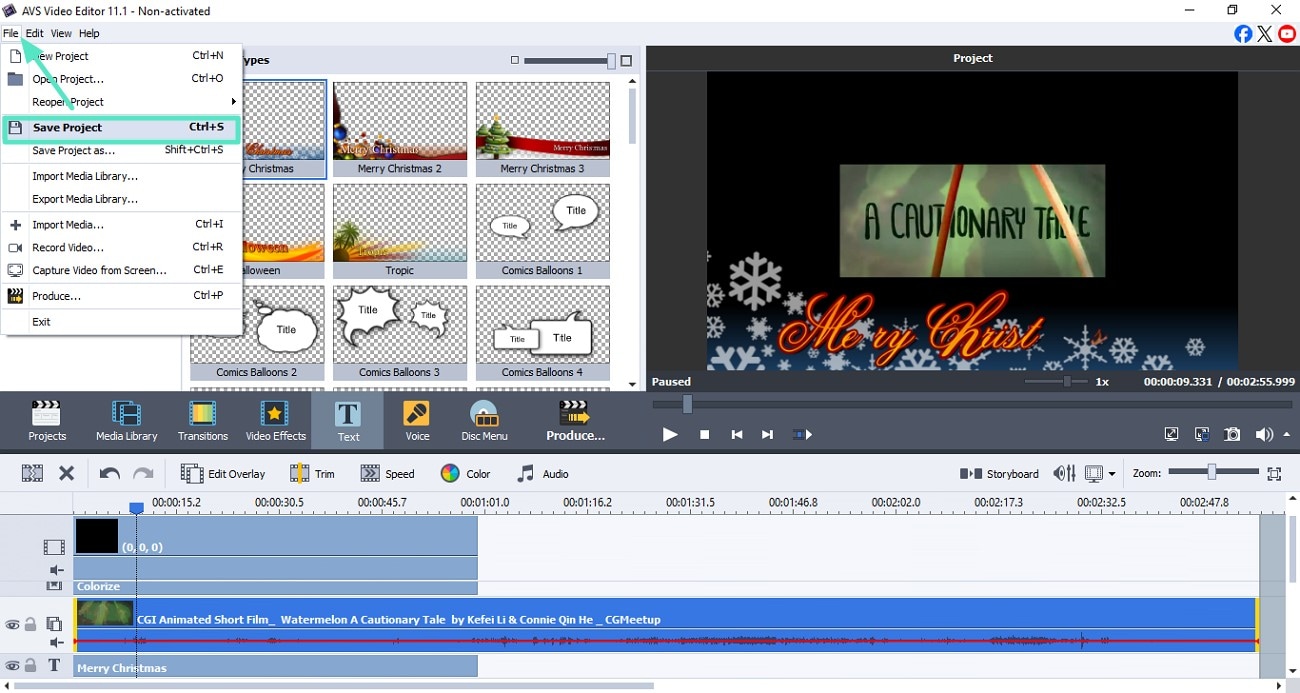This screenshot has height=693, width=1300.
Task: Select Capture Video from Screen...
Action: click(121, 270)
